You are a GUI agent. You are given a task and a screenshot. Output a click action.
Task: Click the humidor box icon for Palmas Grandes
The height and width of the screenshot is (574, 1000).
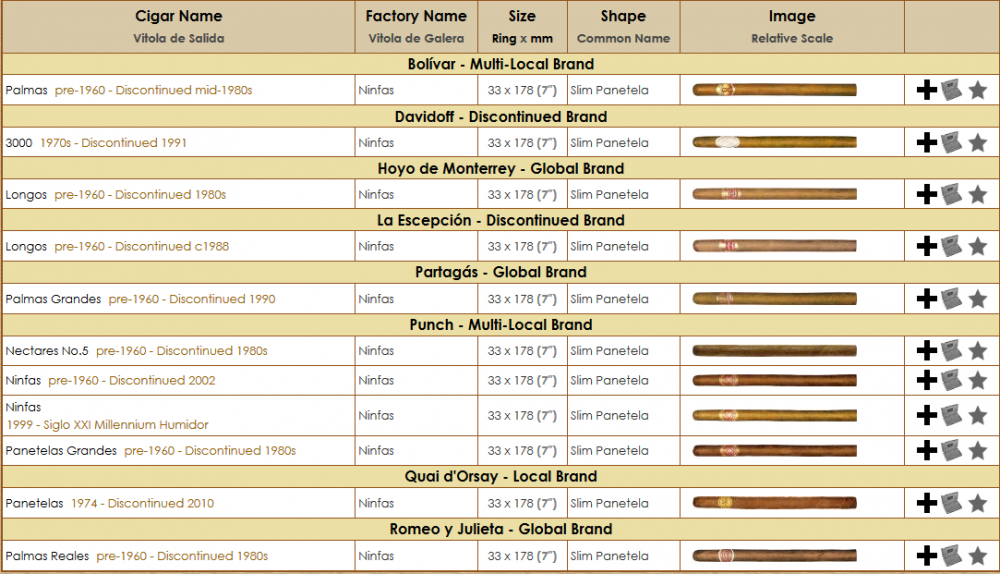[952, 298]
